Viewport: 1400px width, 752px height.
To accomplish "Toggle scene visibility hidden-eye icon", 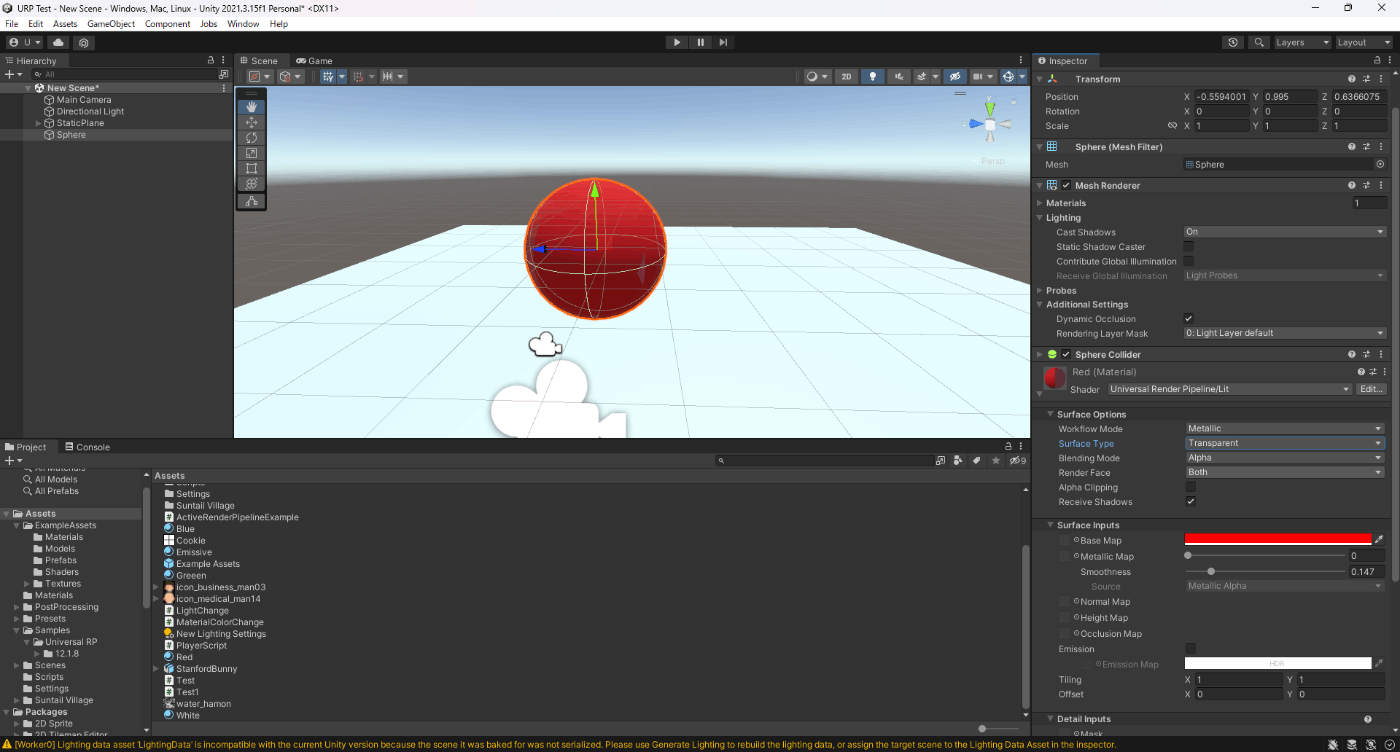I will coord(955,76).
